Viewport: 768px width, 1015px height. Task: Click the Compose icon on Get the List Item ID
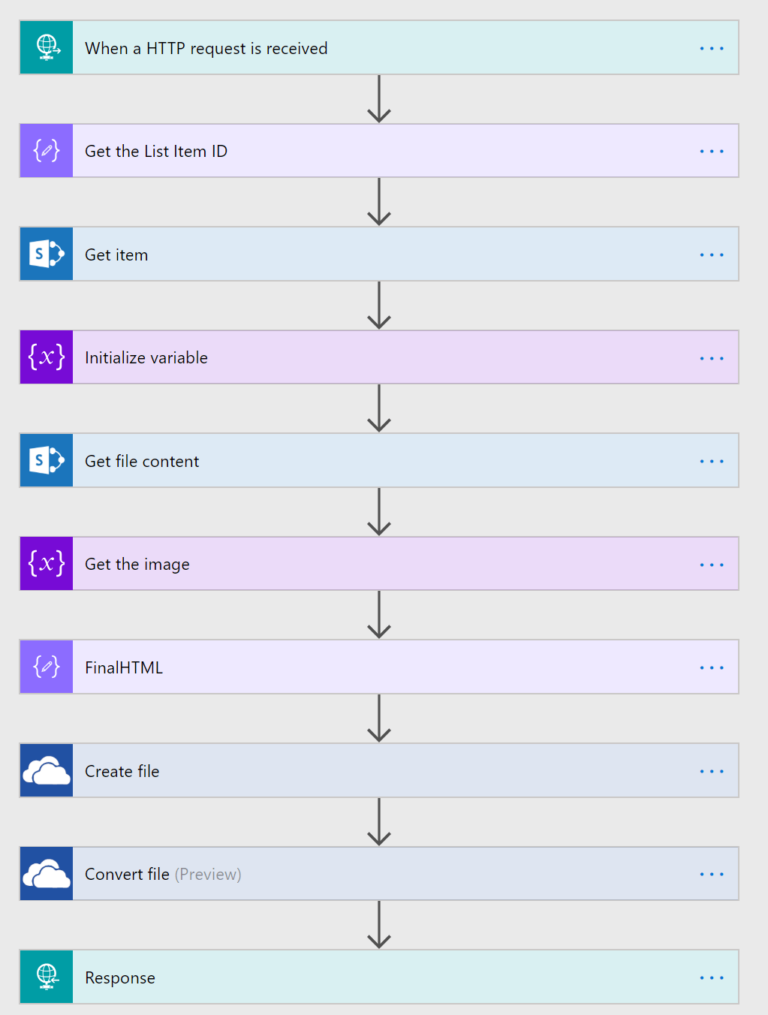(x=45, y=150)
